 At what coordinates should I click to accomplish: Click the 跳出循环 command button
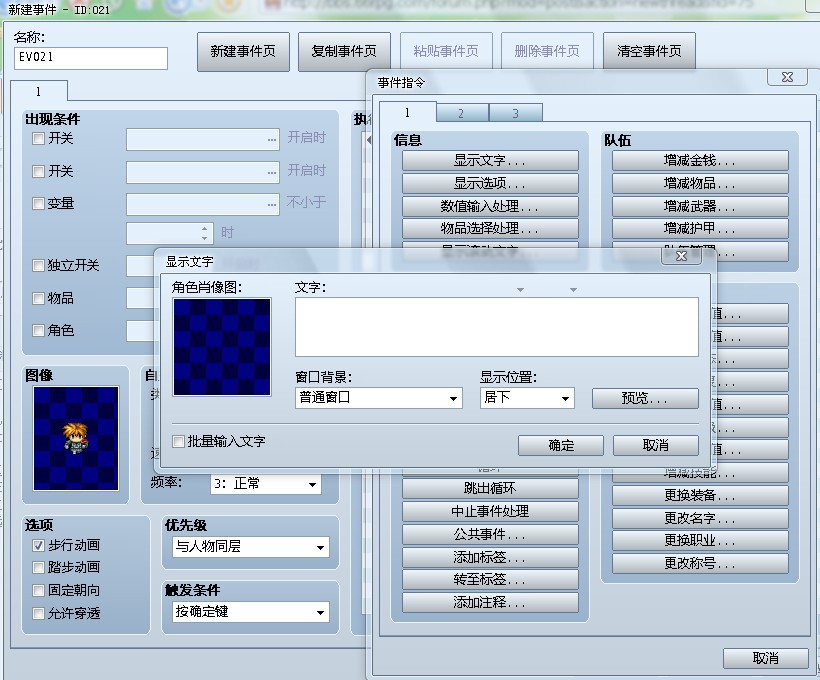click(491, 489)
